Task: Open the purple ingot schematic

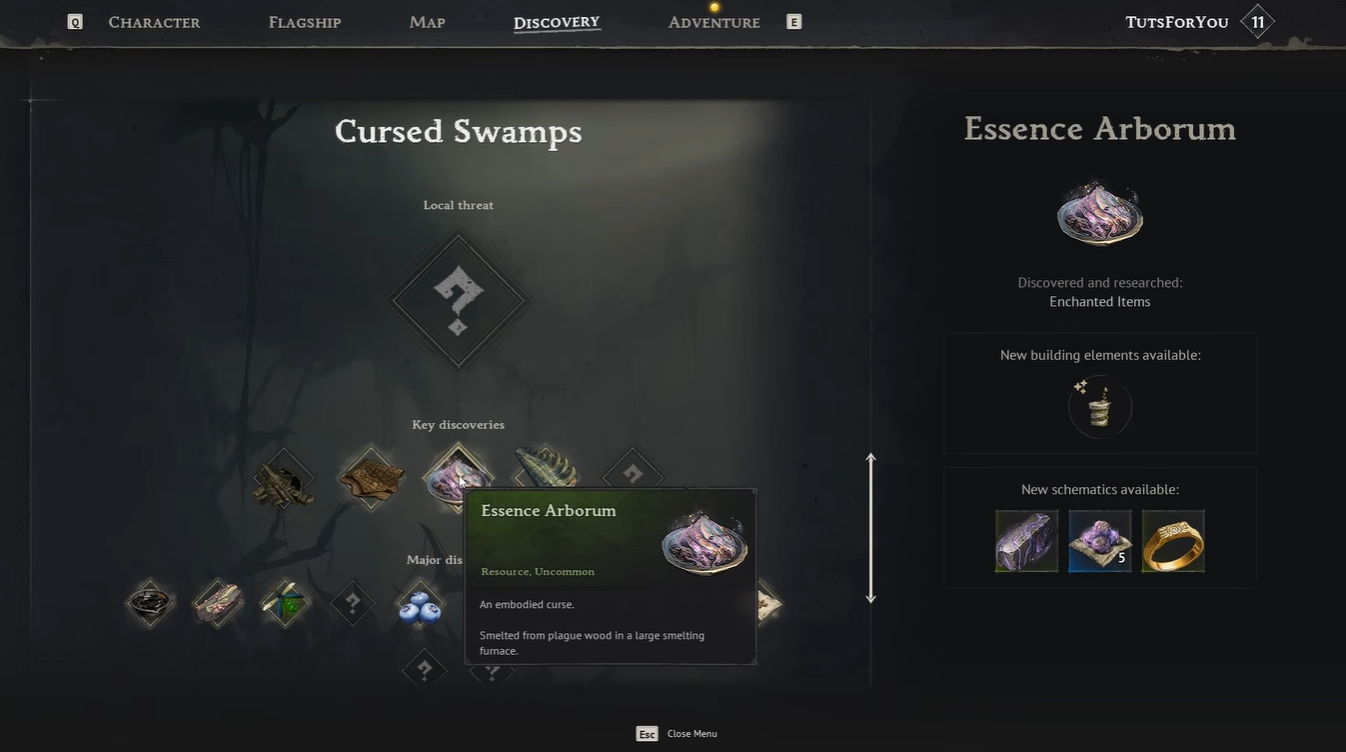Action: (x=1027, y=541)
